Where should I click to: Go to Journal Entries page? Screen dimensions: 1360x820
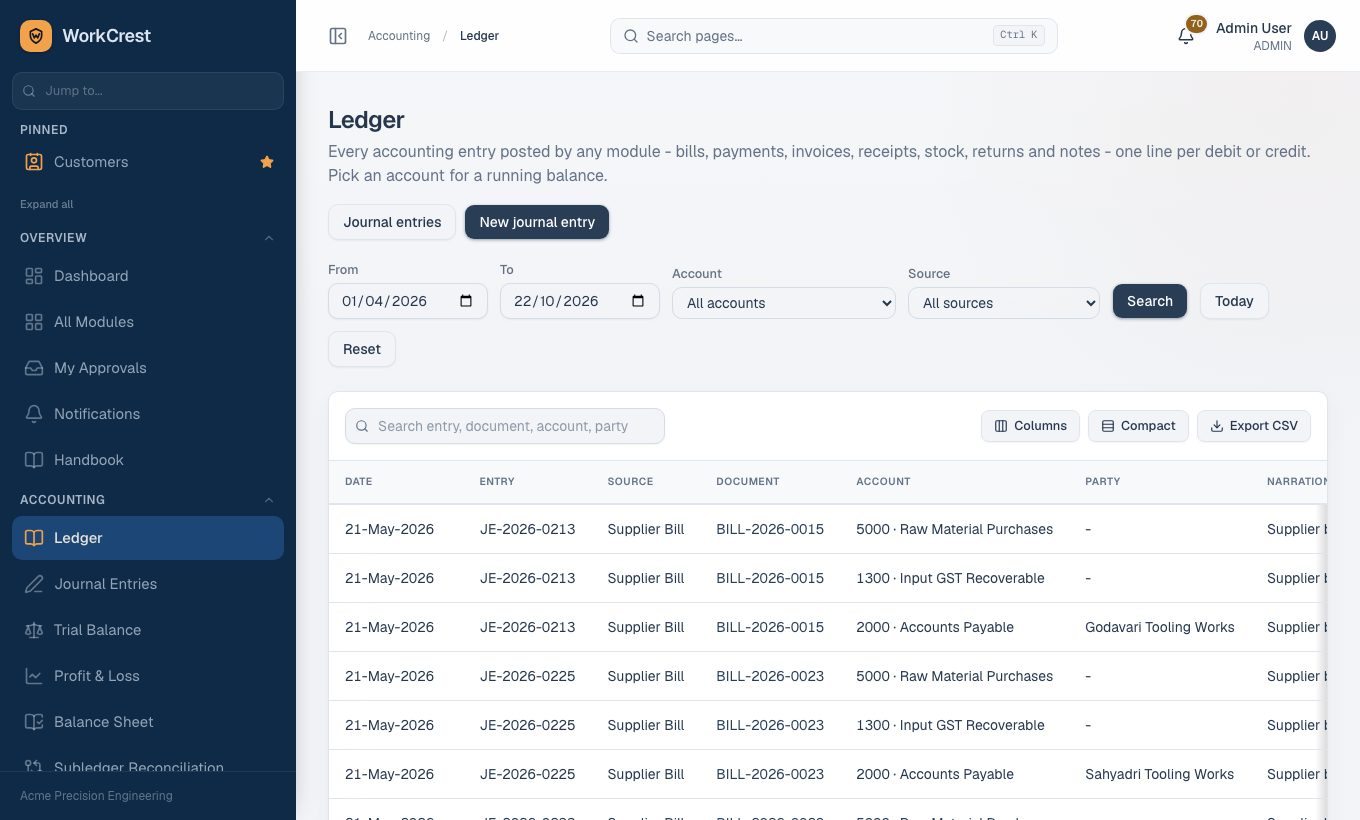pyautogui.click(x=148, y=584)
